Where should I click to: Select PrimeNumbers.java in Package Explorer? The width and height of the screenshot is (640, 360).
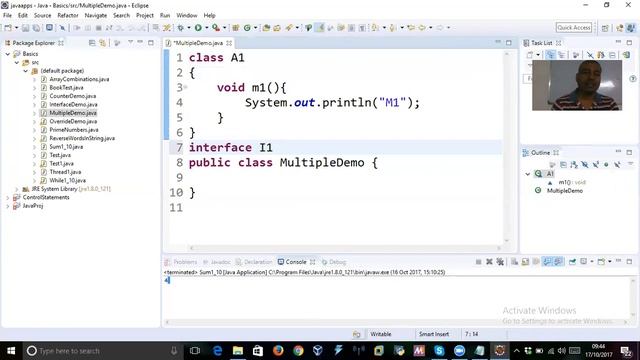click(73, 130)
